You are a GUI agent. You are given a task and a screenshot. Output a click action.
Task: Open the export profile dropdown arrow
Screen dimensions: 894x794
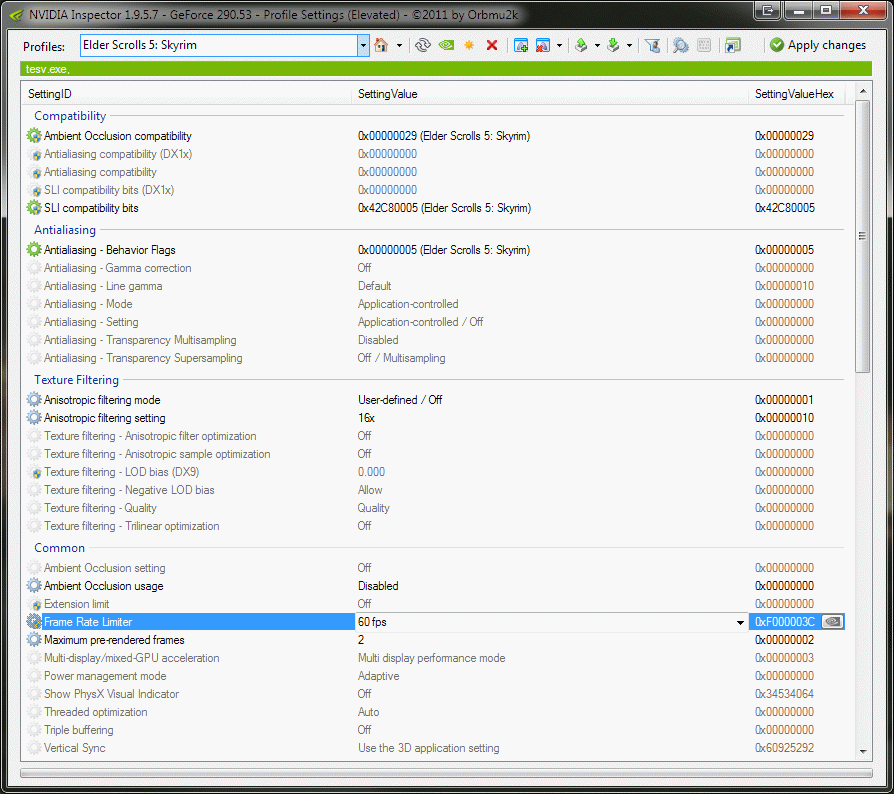(597, 46)
